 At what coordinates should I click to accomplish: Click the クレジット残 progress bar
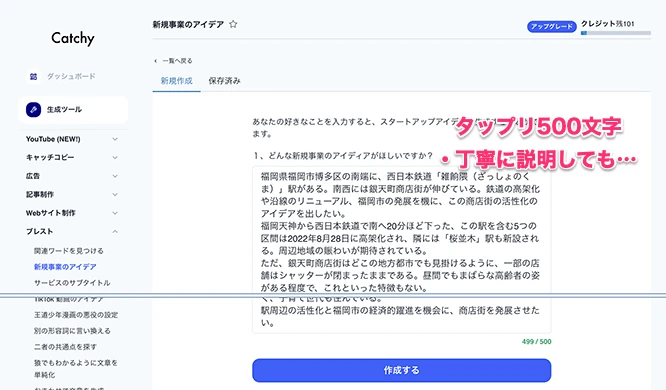click(616, 33)
